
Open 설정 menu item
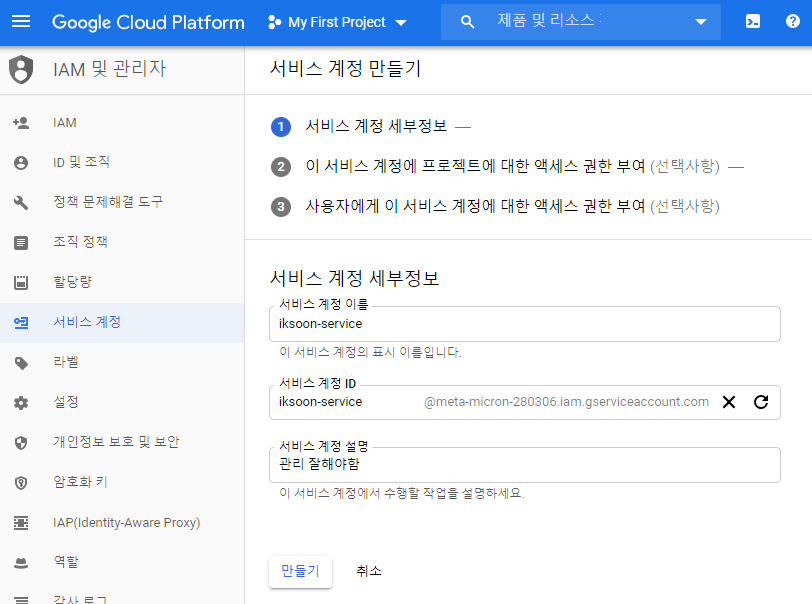(x=122, y=402)
